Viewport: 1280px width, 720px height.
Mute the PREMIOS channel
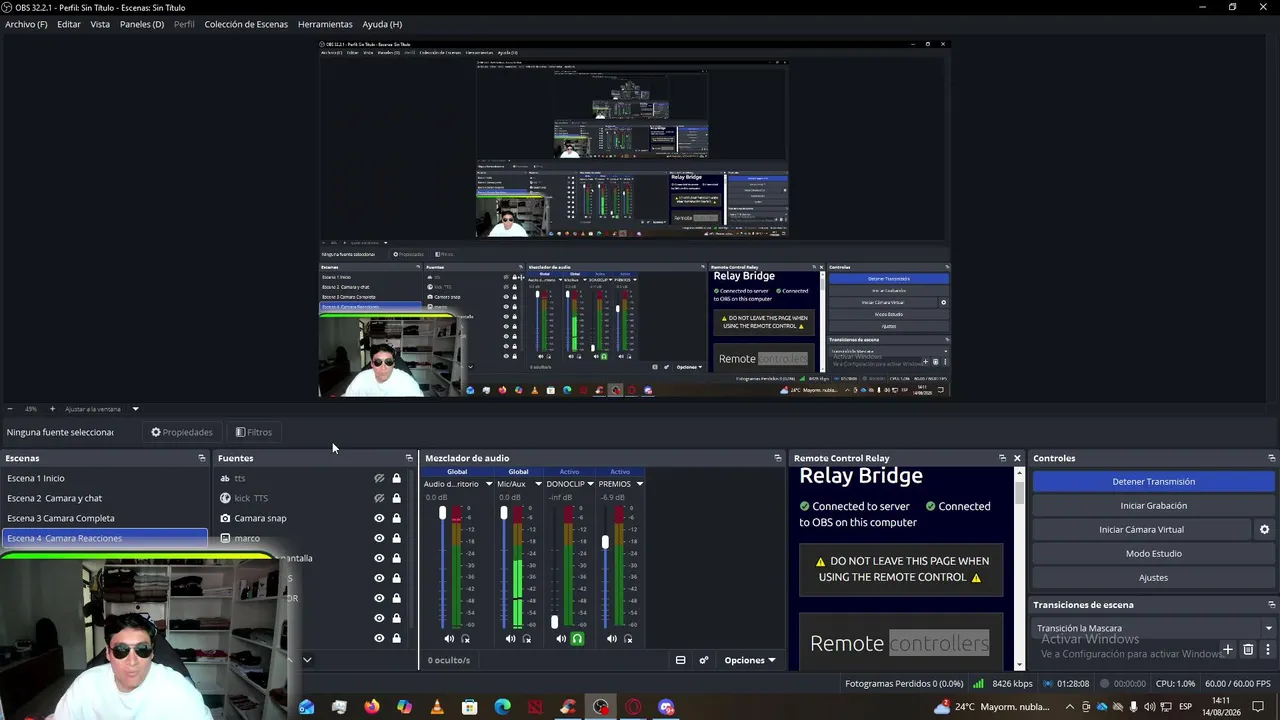pos(611,638)
